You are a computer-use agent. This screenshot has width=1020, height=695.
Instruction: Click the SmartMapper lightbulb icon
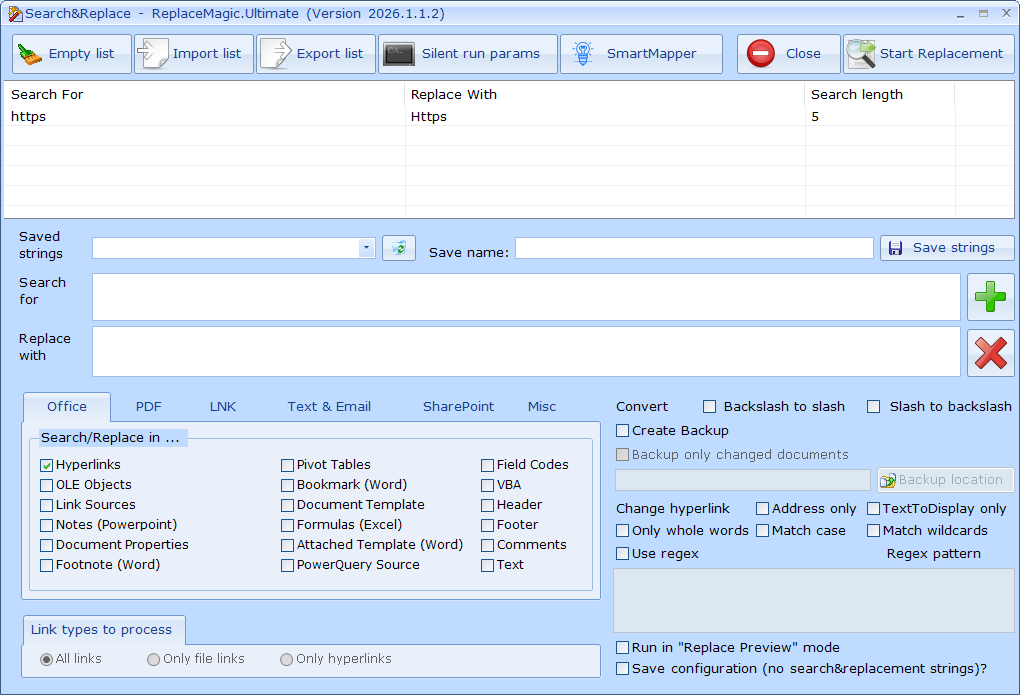pos(583,53)
